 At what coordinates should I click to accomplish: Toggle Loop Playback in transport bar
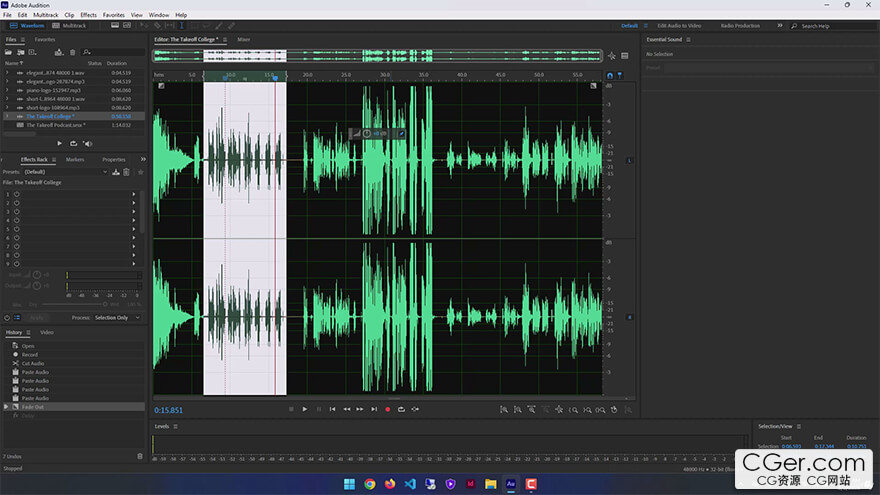tap(401, 409)
